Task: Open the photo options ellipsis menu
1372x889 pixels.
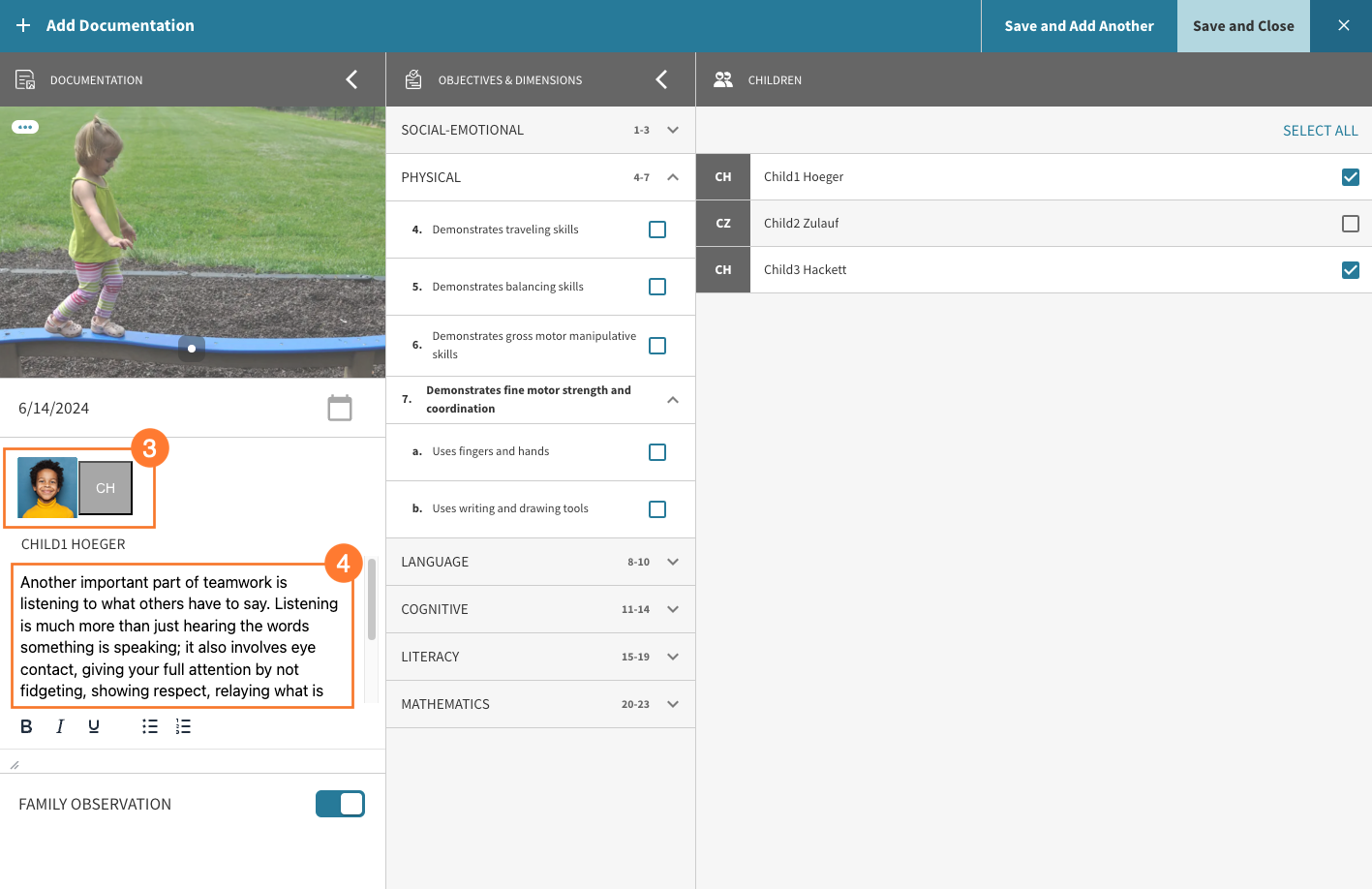Action: [25, 126]
